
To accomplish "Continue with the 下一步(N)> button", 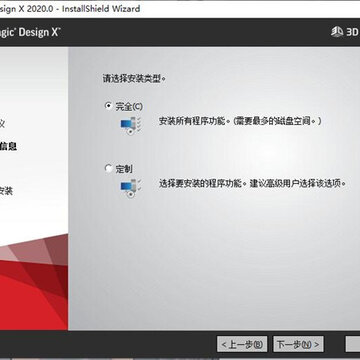I will coord(298,344).
